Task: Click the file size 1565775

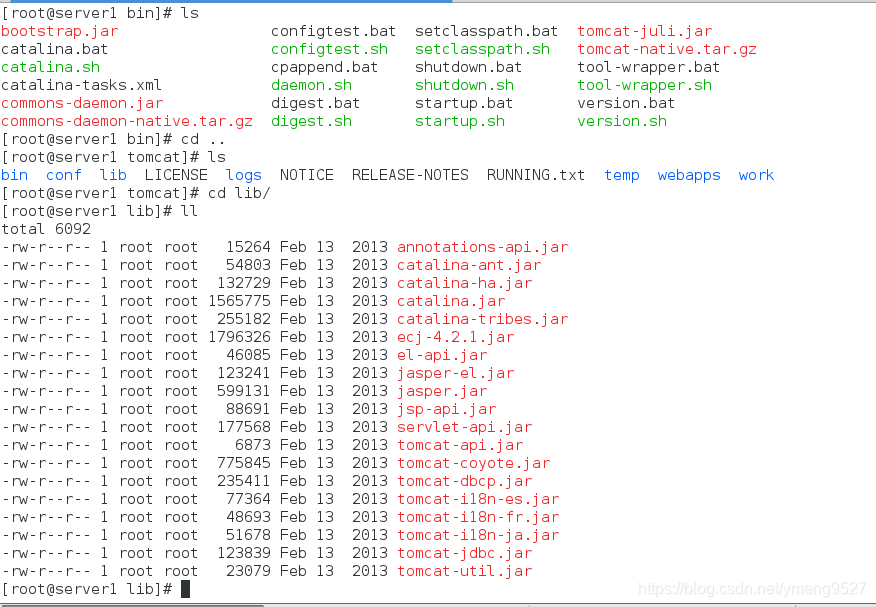Action: 240,301
